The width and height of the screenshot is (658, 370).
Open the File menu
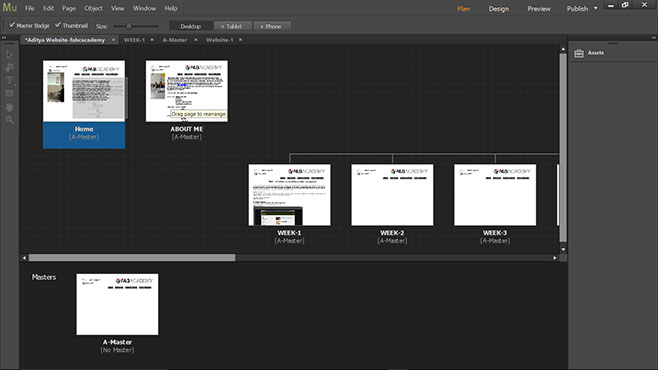click(30, 8)
